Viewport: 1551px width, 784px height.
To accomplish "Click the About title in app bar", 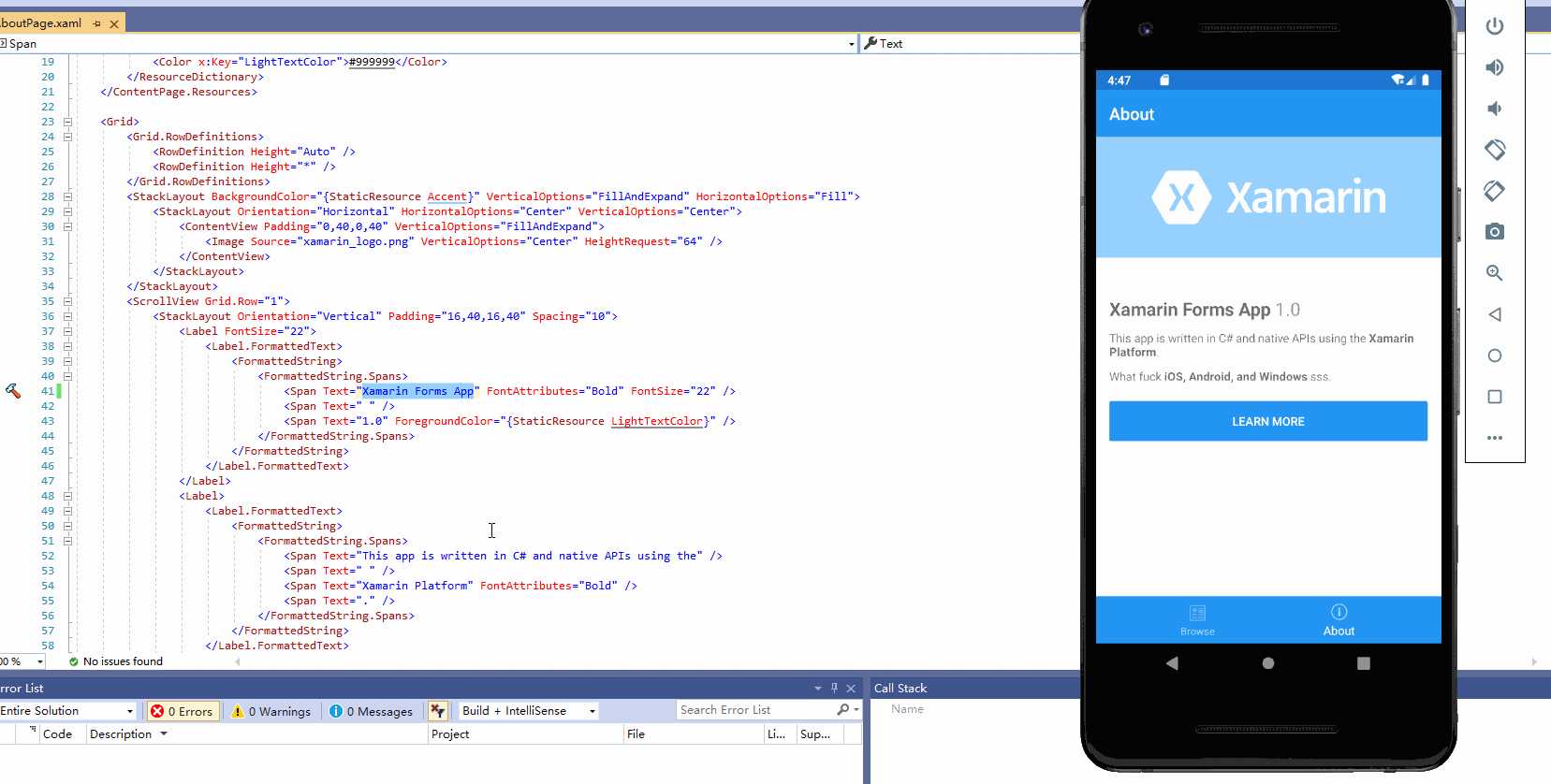I will [x=1132, y=114].
